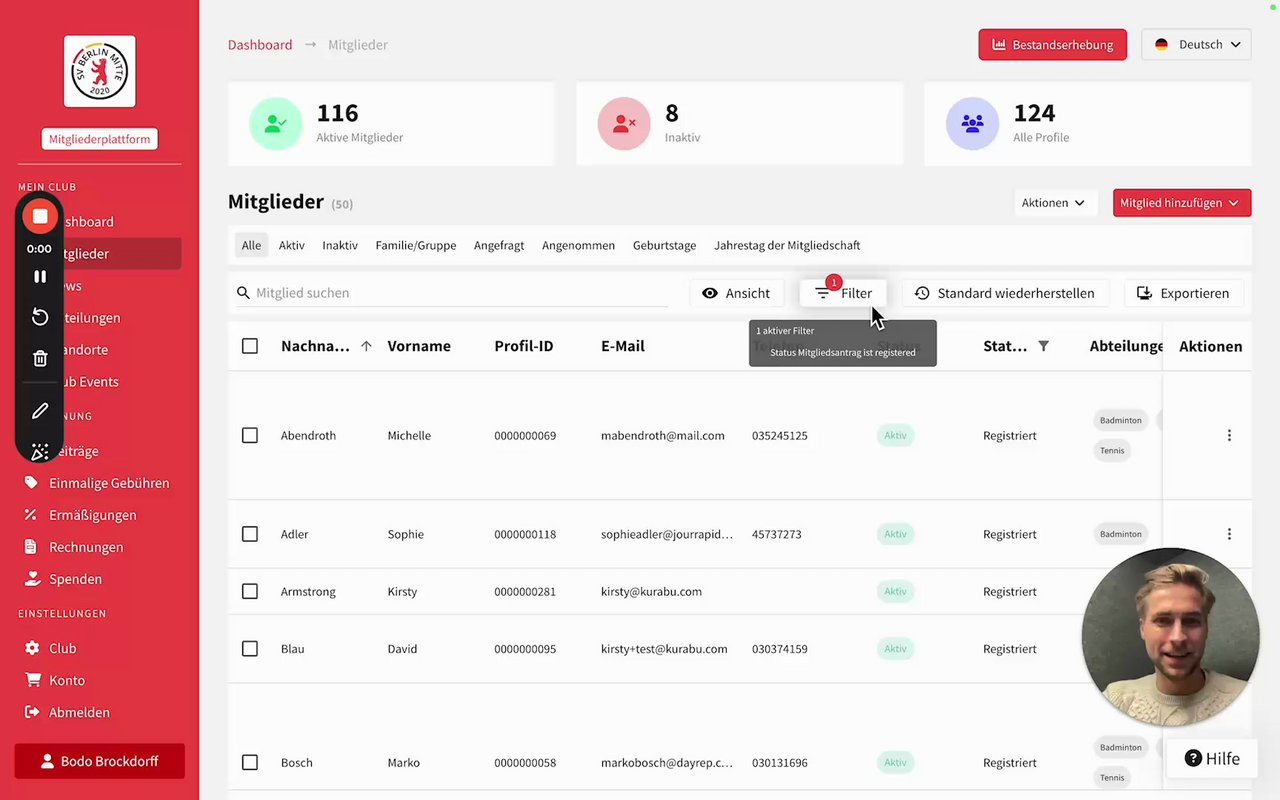Screen dimensions: 1280x800
Task: Toggle the Ansicht view options
Action: coord(736,293)
